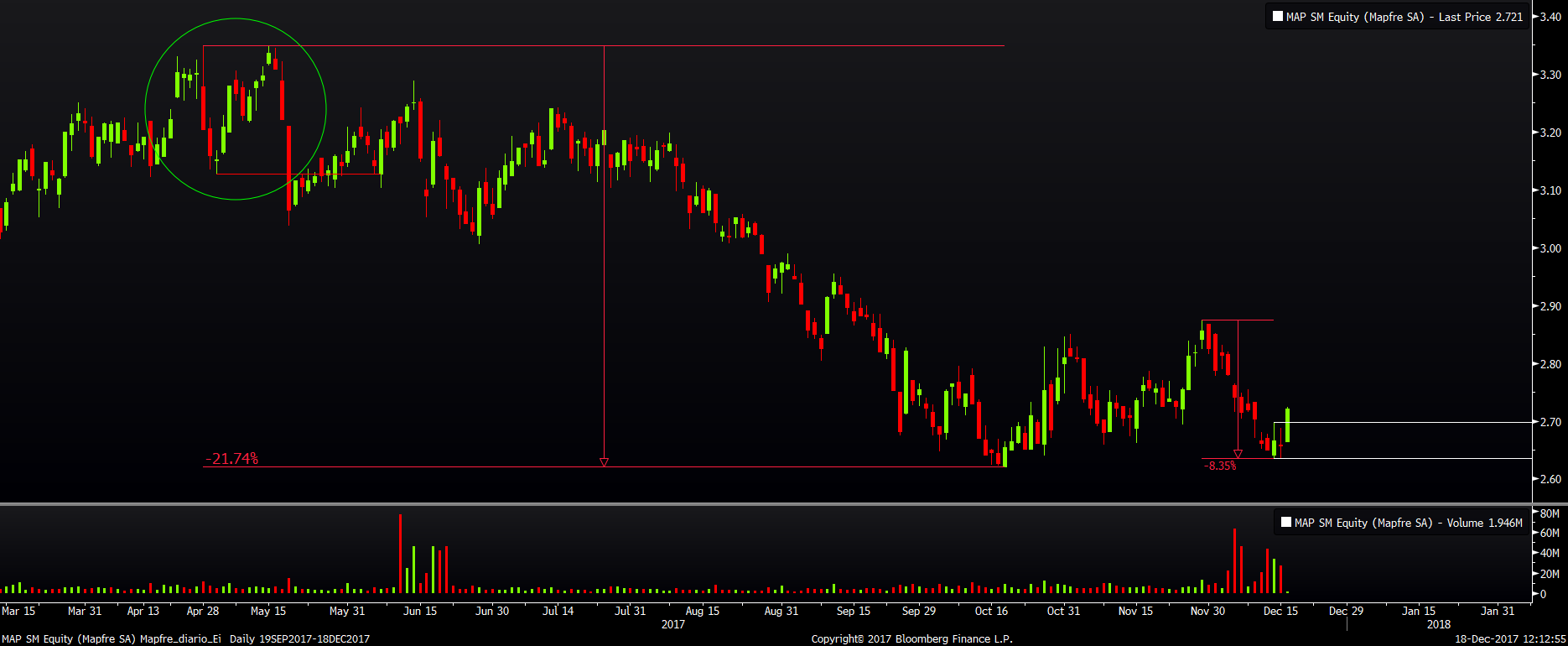Image resolution: width=1568 pixels, height=646 pixels.
Task: Click the 2.80 price axis label
Action: pyautogui.click(x=1551, y=364)
